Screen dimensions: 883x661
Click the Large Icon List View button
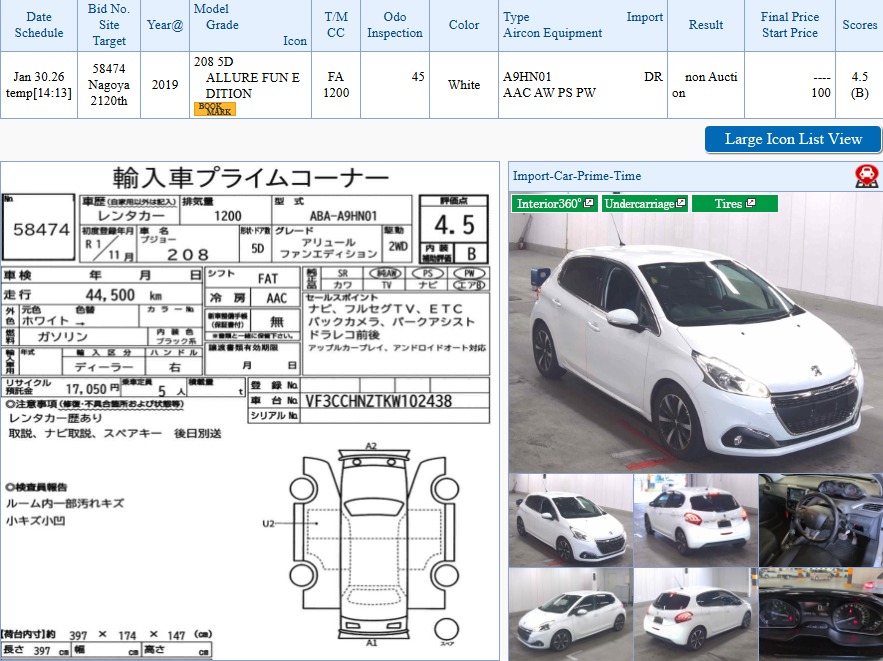[x=793, y=139]
